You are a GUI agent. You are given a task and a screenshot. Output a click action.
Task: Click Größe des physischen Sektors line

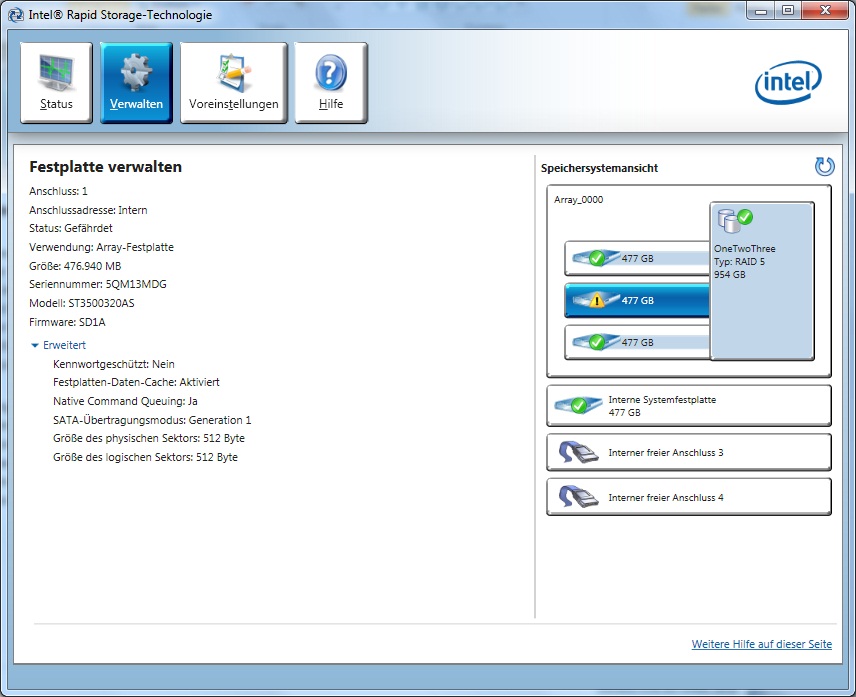[x=149, y=438]
